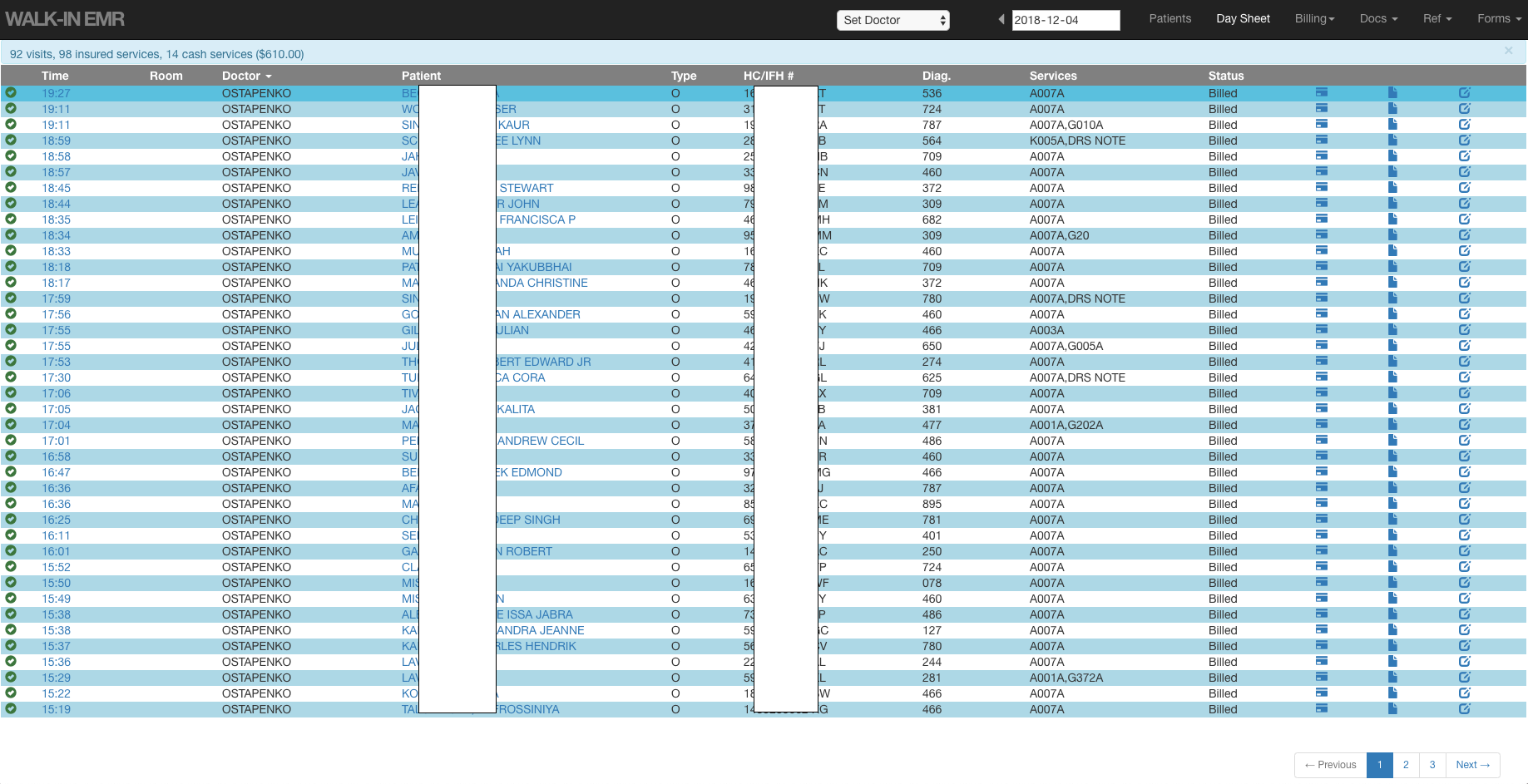Click services cell 'A001A,G372A'
Image resolution: width=1528 pixels, height=784 pixels.
pos(1066,678)
